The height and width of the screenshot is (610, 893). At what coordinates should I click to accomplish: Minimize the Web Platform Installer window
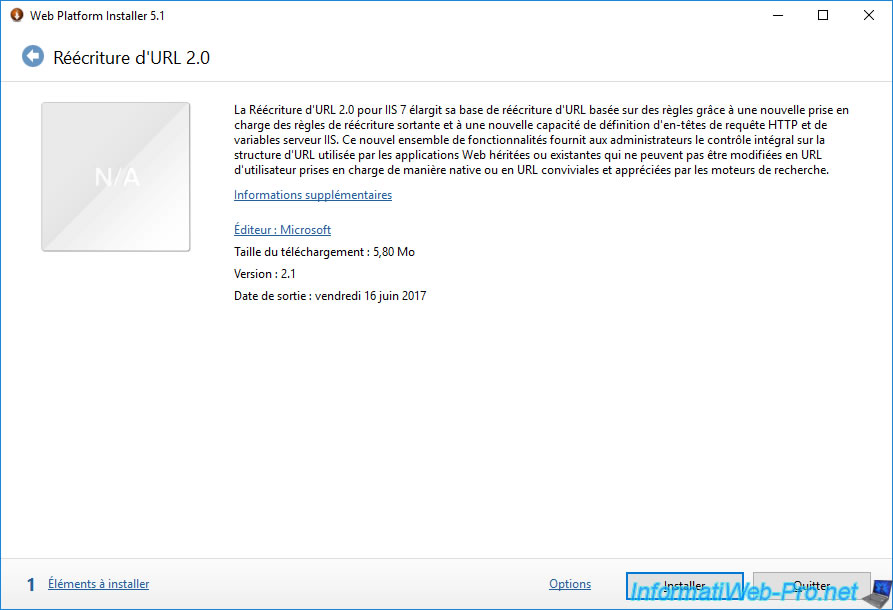(x=778, y=15)
